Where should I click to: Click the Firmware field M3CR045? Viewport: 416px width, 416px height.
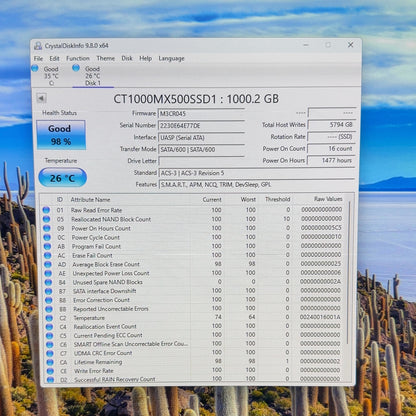(x=201, y=114)
